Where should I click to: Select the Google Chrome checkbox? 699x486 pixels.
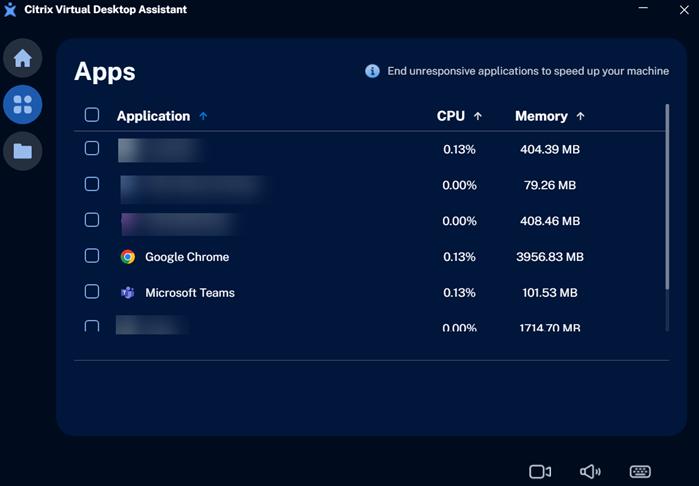(92, 255)
